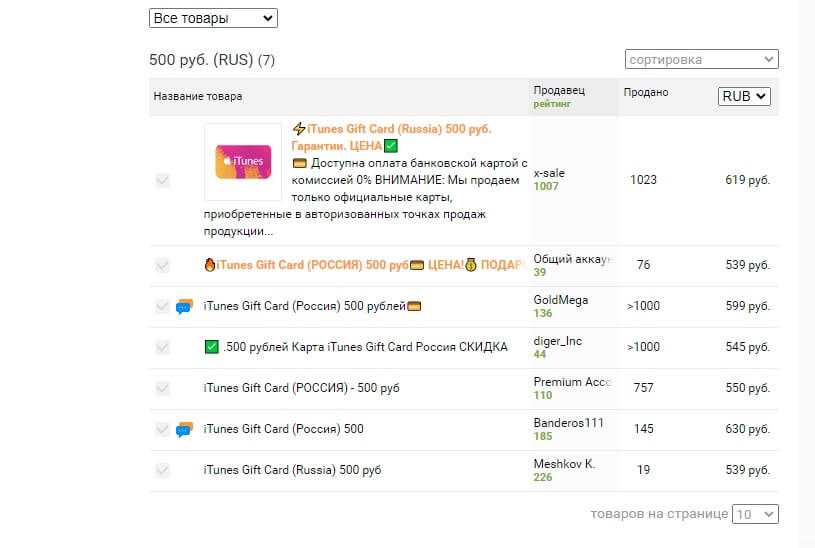Click the 'Продано' column header
This screenshot has height=548, width=815.
coord(646,92)
